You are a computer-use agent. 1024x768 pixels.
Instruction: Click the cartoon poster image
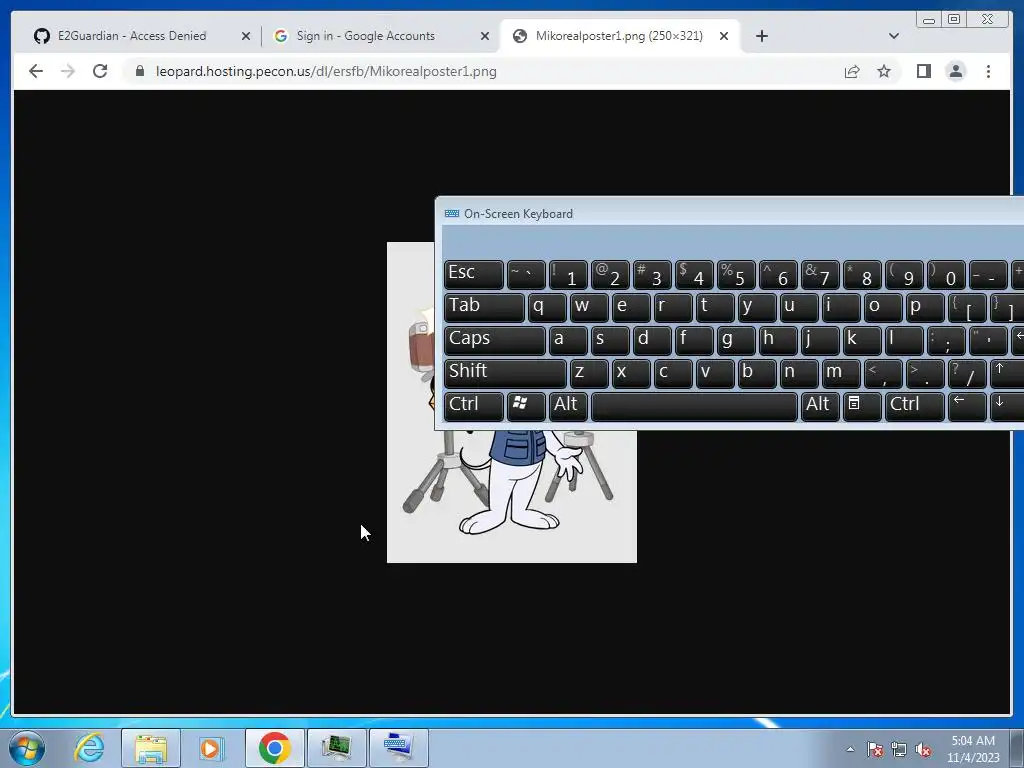click(x=511, y=496)
